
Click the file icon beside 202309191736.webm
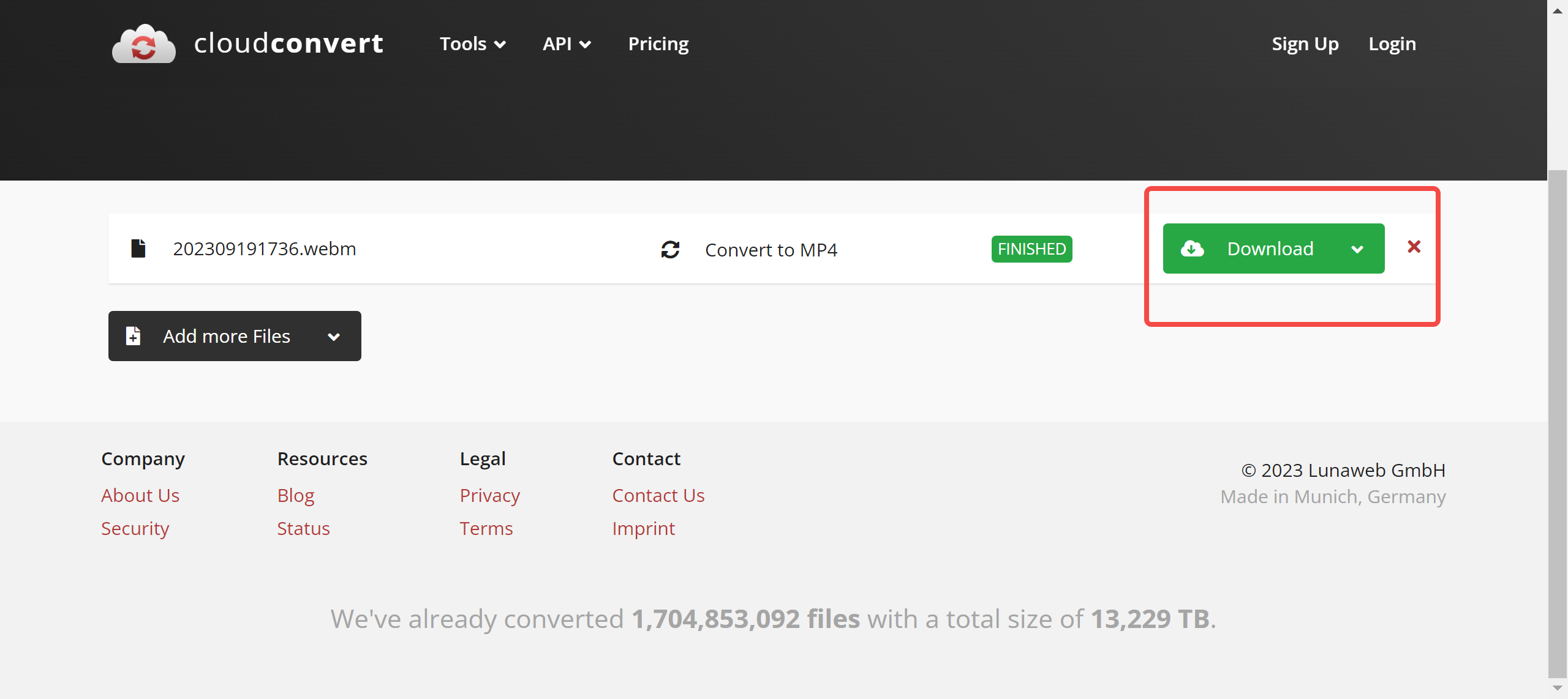pos(138,249)
